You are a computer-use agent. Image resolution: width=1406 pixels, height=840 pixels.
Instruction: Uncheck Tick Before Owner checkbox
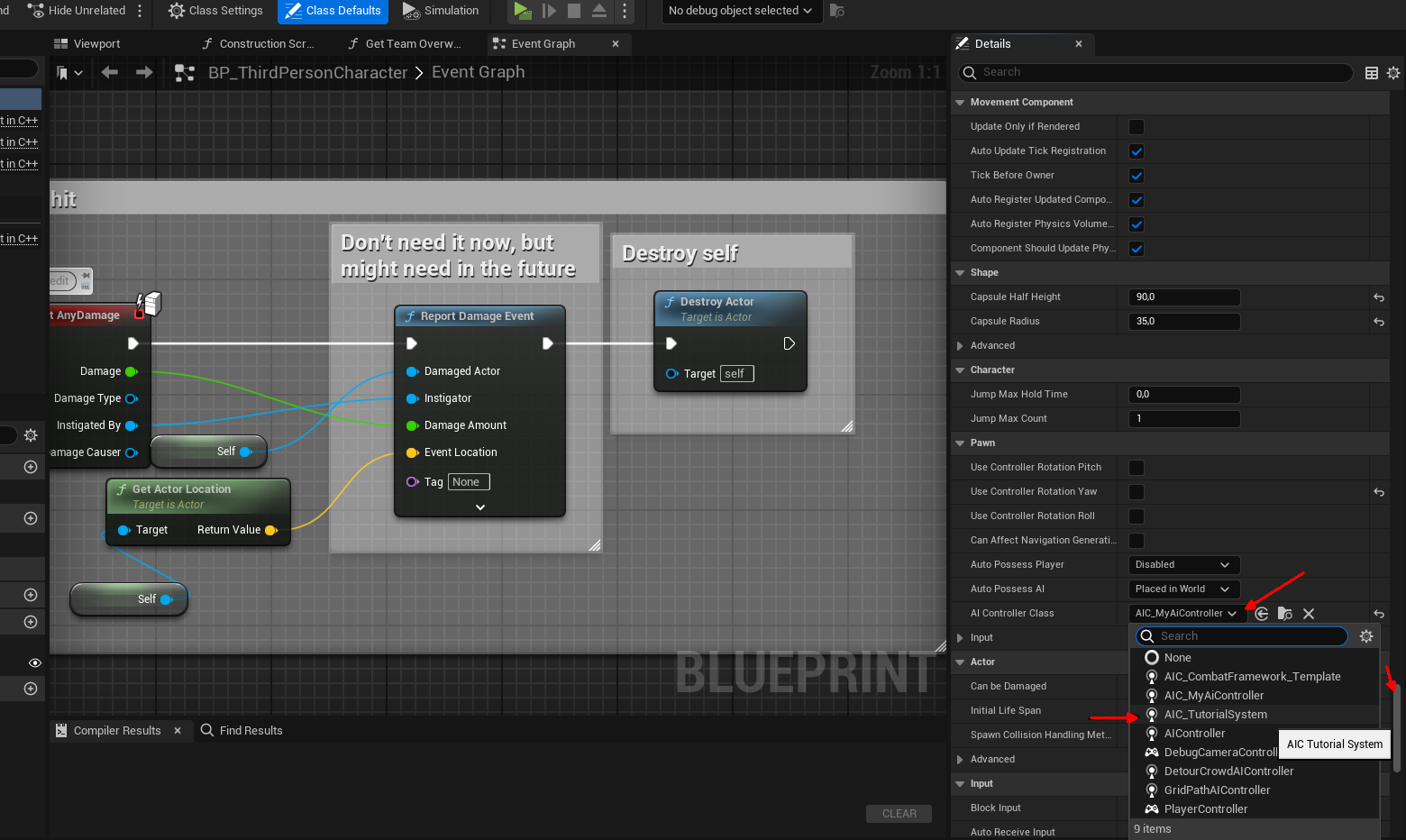click(x=1137, y=176)
